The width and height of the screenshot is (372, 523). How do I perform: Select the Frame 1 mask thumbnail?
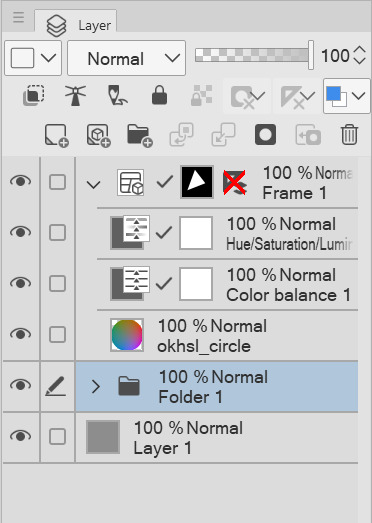197,182
